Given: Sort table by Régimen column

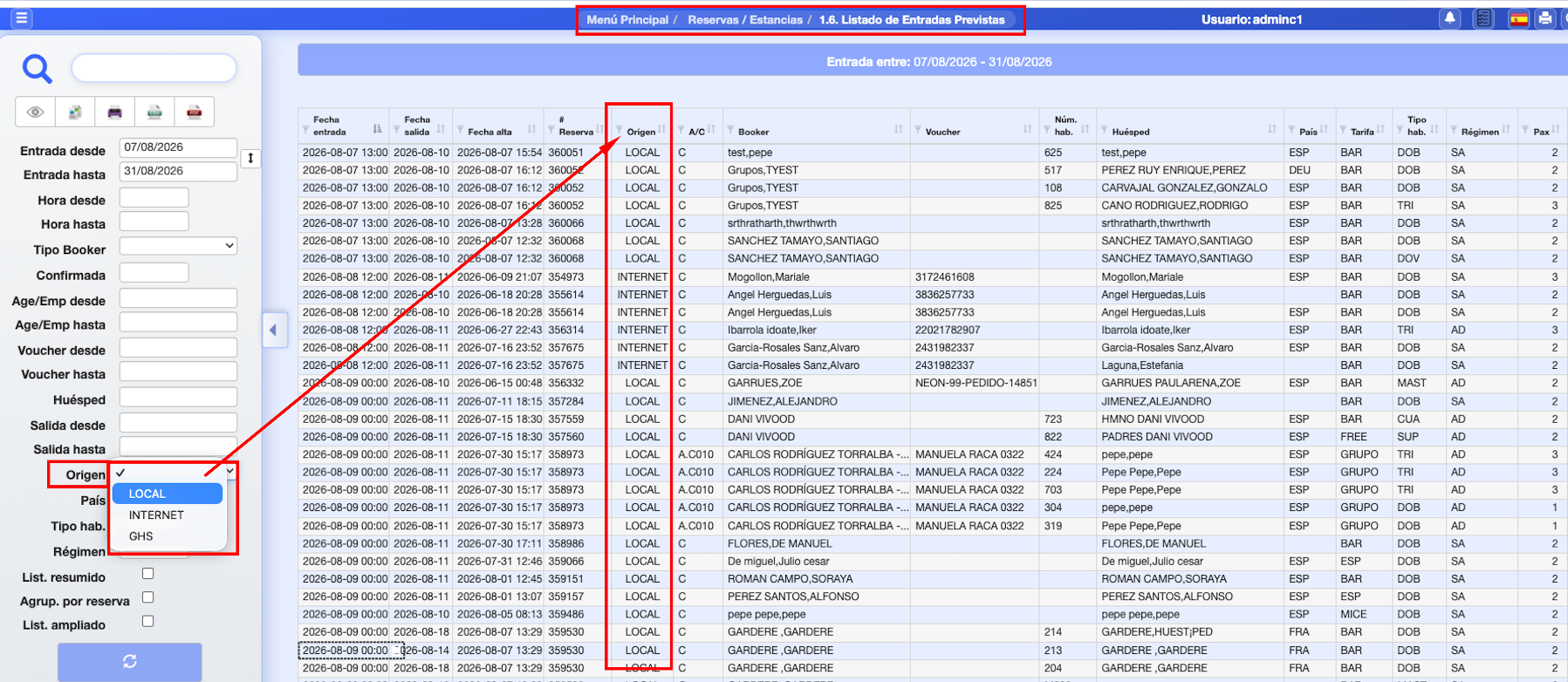Looking at the screenshot, I should 1507,129.
